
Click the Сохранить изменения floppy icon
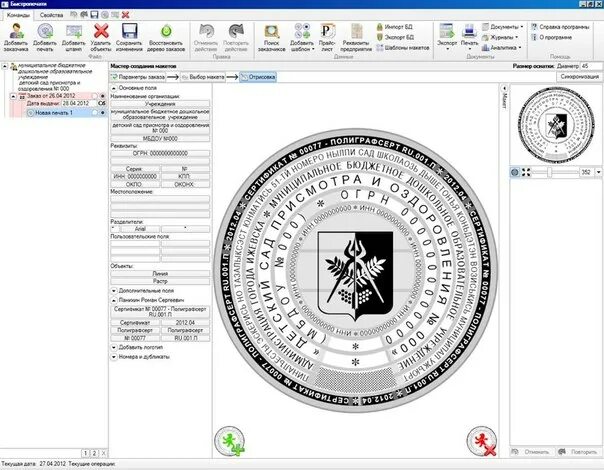[x=129, y=31]
